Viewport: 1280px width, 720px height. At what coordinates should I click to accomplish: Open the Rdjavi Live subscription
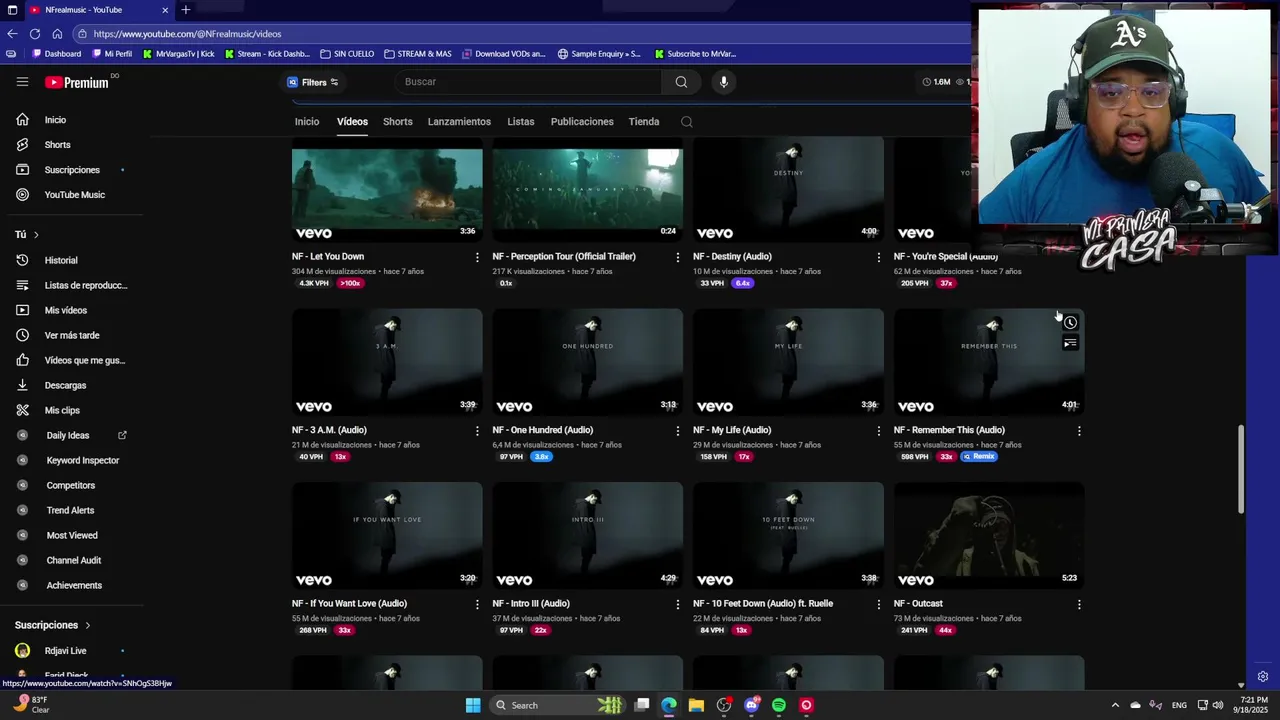65,650
